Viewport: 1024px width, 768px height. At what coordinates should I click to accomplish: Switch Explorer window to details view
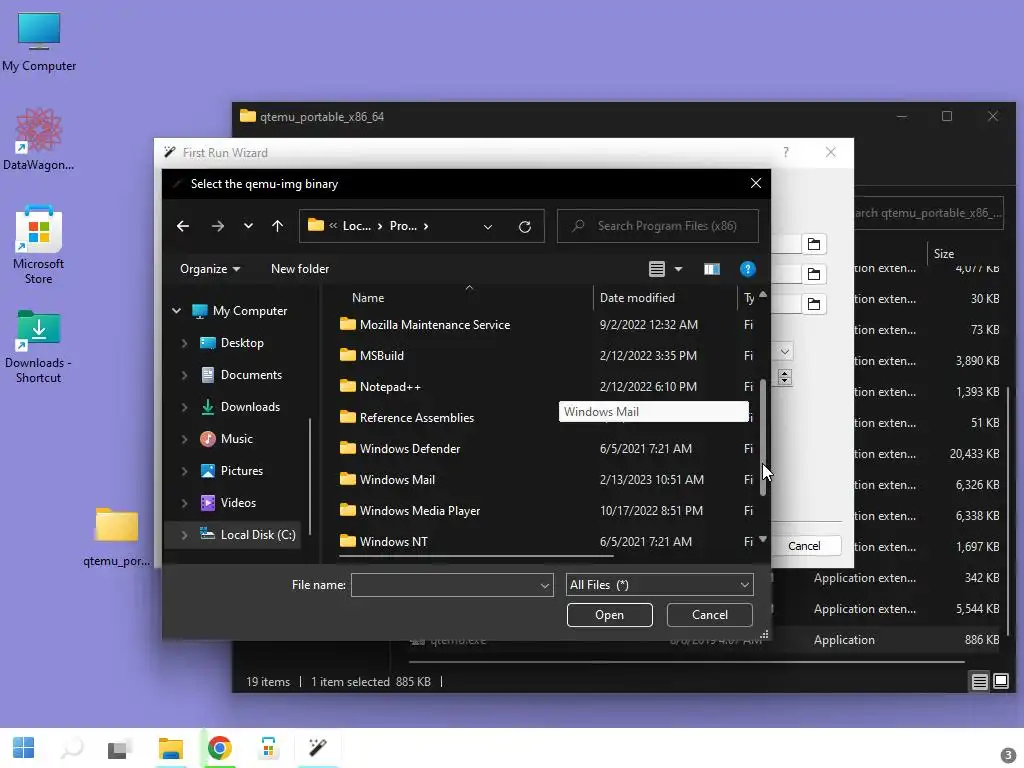(980, 682)
